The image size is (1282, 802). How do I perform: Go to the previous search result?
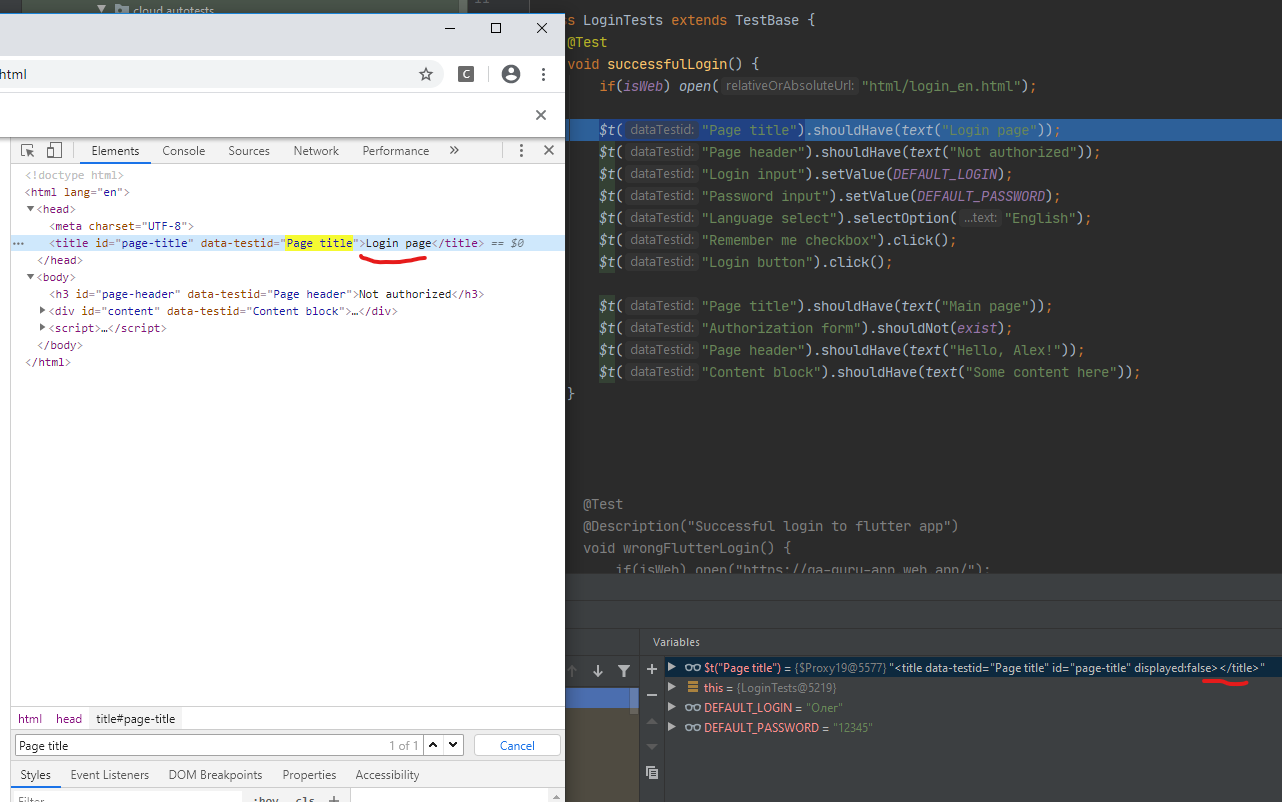(x=433, y=745)
